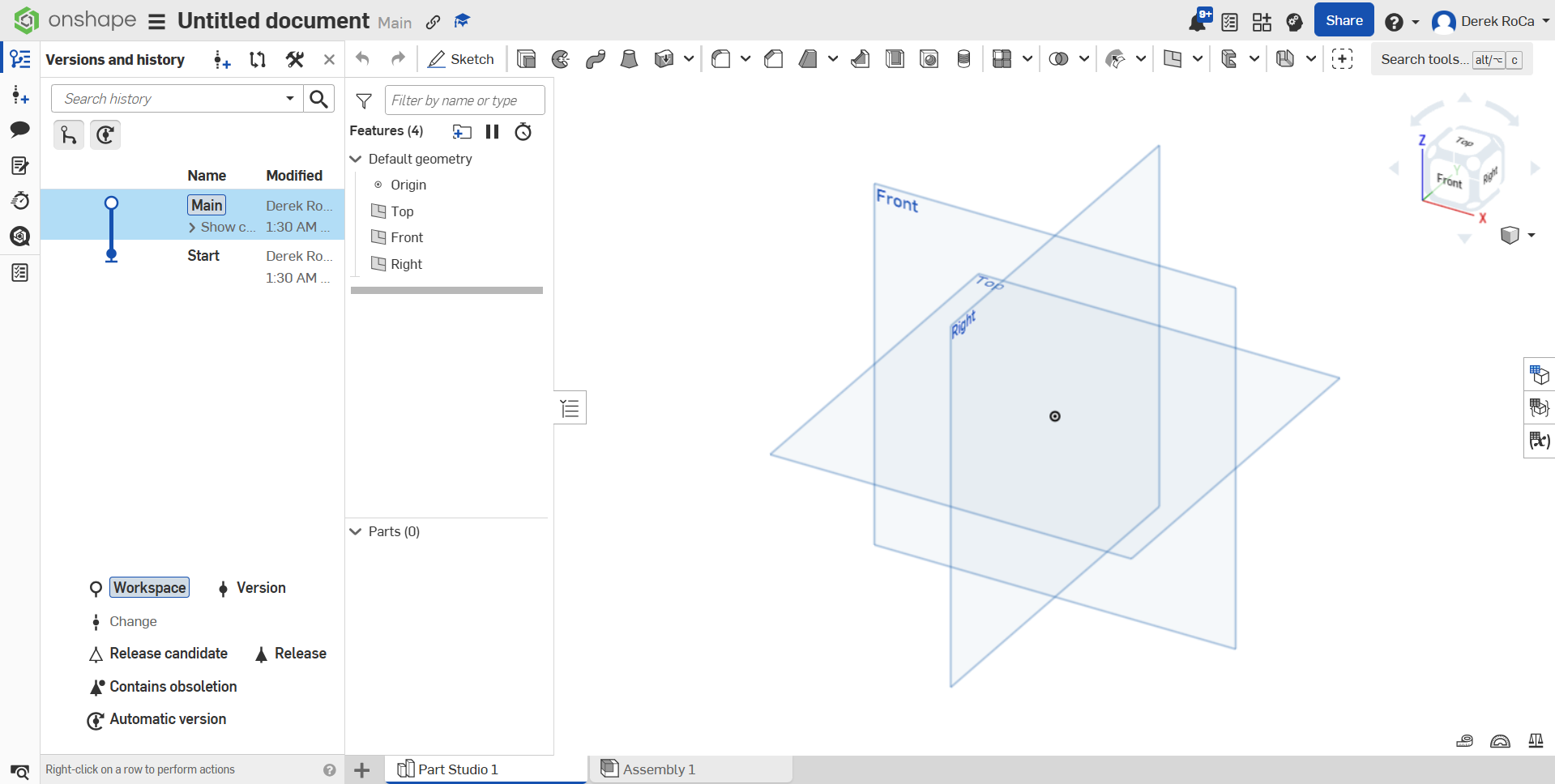Open the onshape main hamburger menu
Viewport: 1555px width, 784px height.
[157, 22]
